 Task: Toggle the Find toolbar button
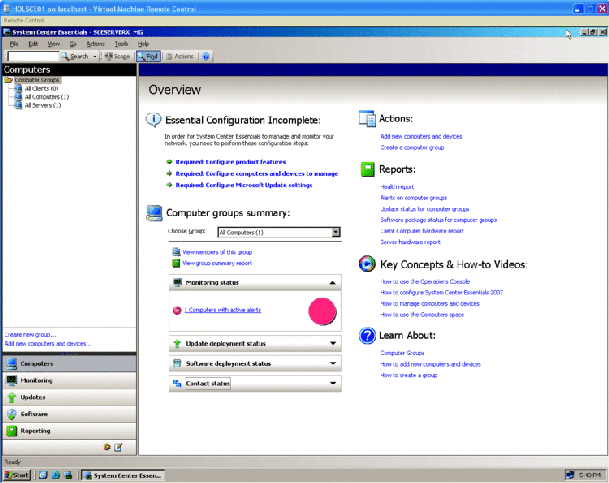(x=148, y=56)
